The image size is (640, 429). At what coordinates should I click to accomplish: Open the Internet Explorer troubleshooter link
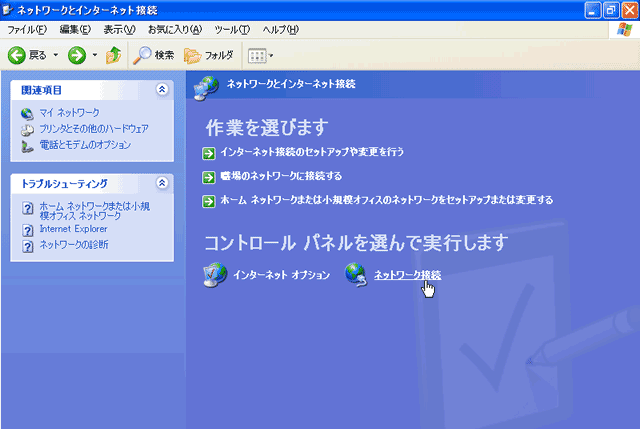click(x=73, y=229)
